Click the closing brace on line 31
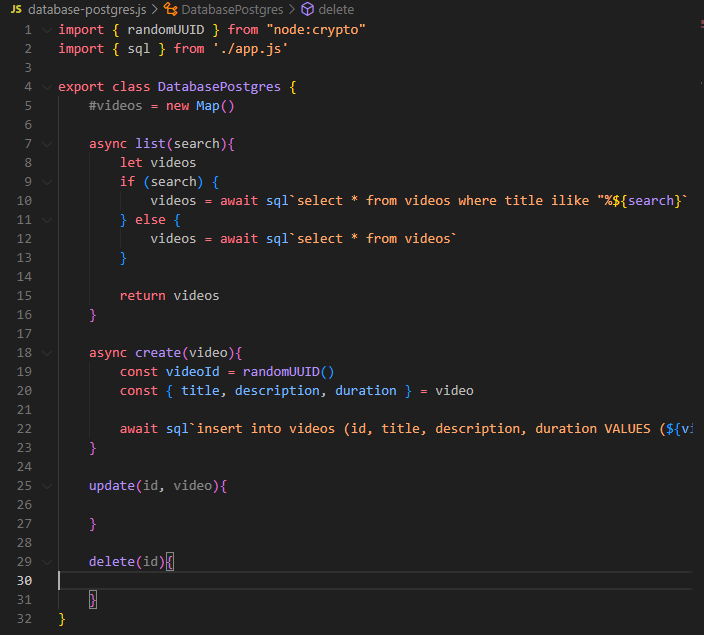This screenshot has width=704, height=635. pyautogui.click(x=93, y=600)
